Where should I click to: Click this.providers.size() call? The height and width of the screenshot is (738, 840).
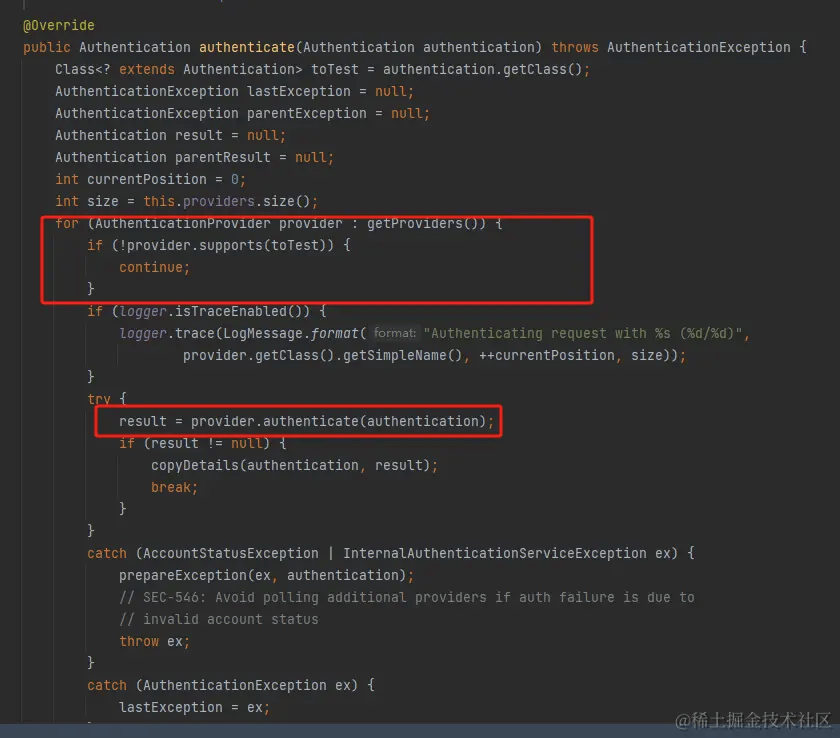point(230,201)
